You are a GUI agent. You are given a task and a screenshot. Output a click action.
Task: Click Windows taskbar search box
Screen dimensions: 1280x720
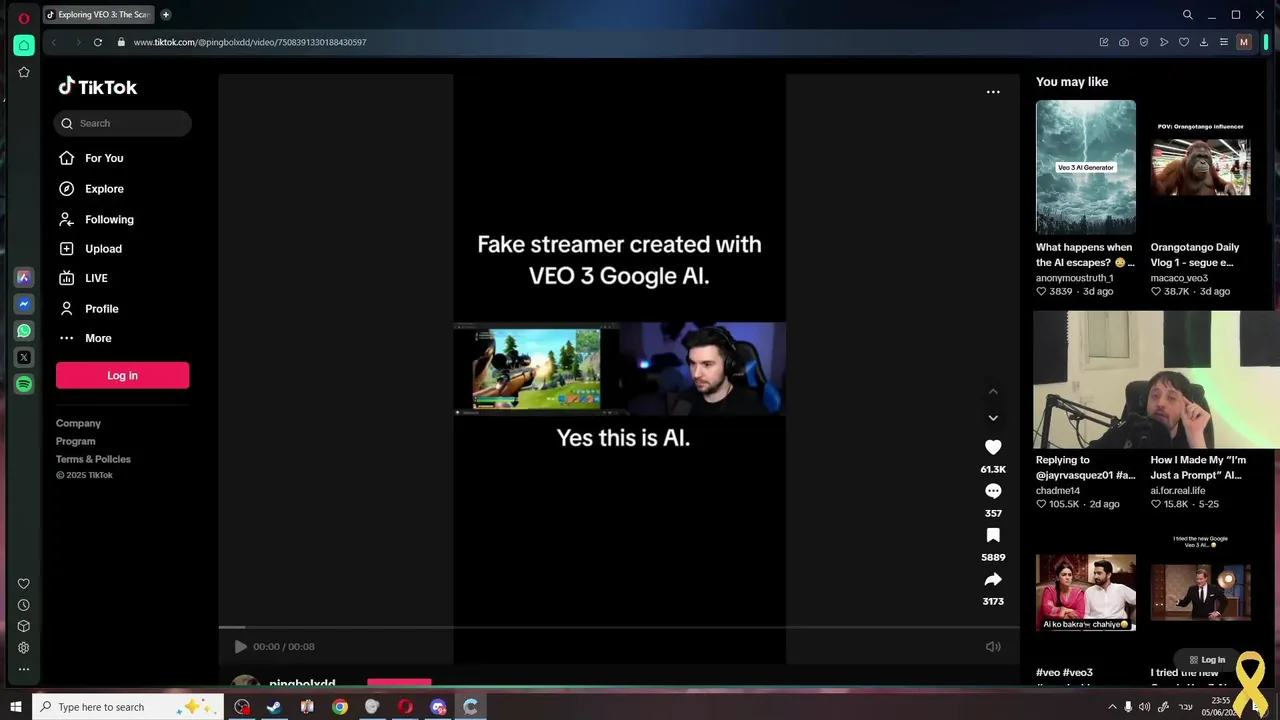click(x=128, y=707)
